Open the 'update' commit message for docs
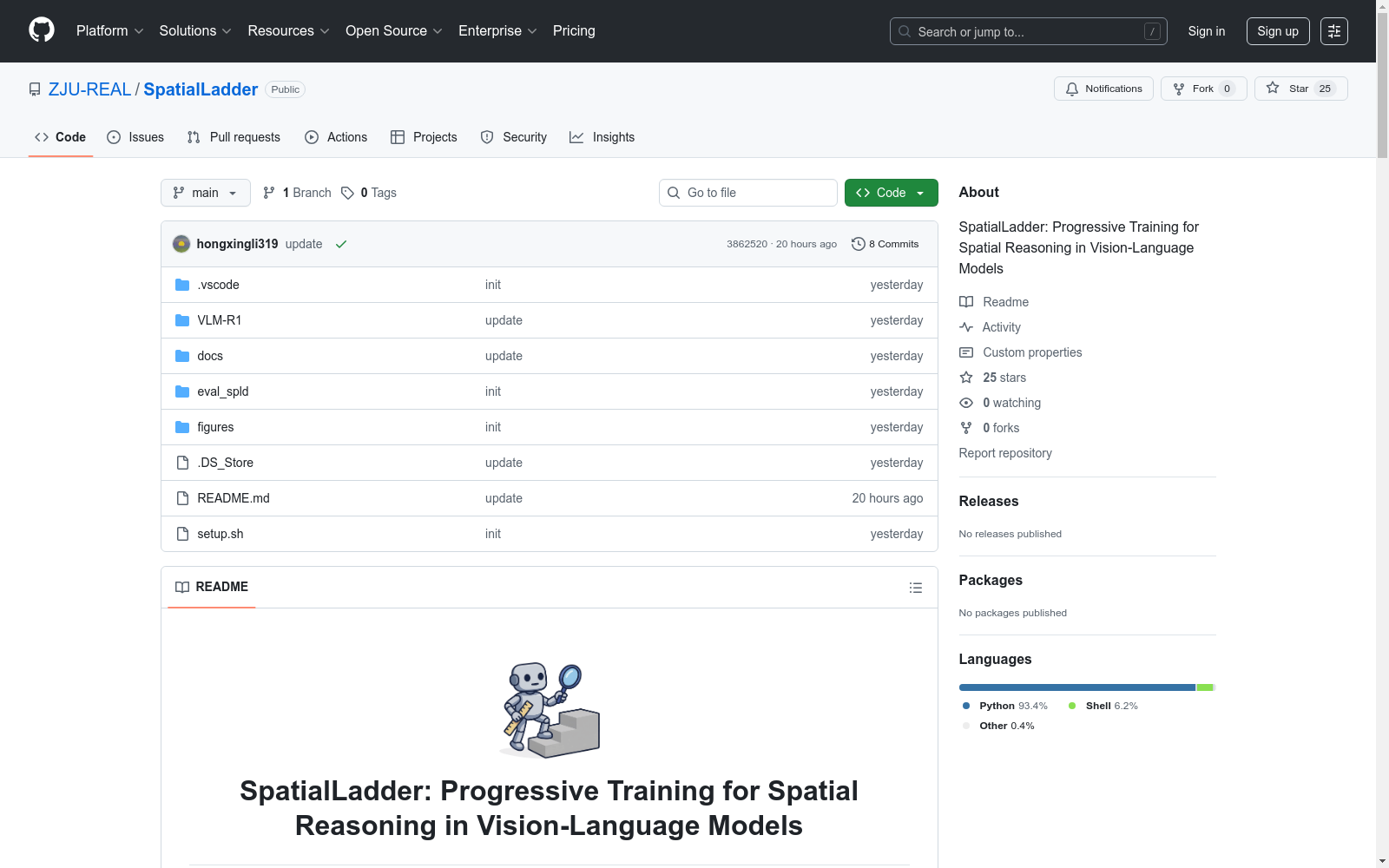This screenshot has width=1389, height=868. [x=504, y=356]
